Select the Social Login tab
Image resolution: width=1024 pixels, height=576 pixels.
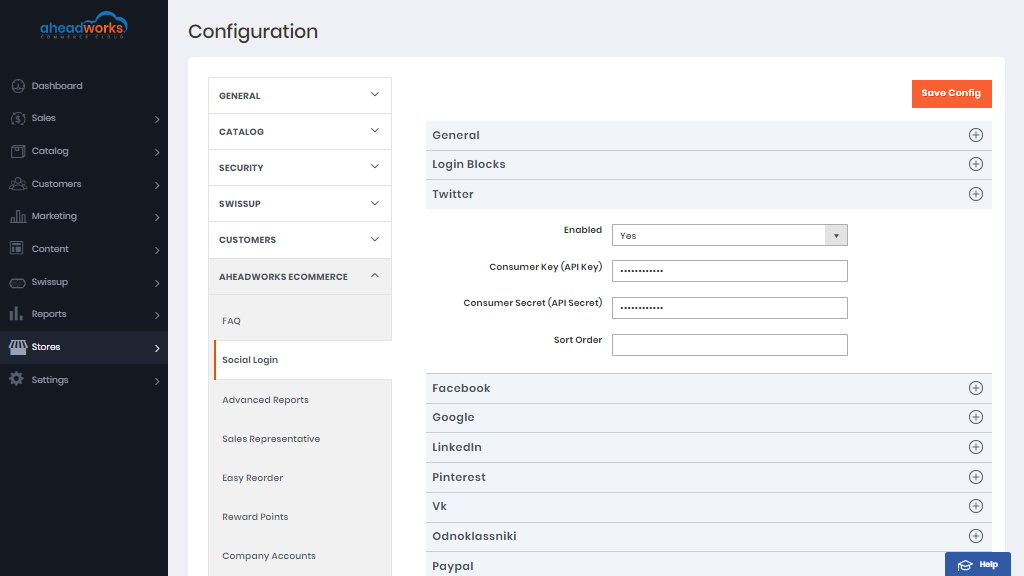(302, 360)
